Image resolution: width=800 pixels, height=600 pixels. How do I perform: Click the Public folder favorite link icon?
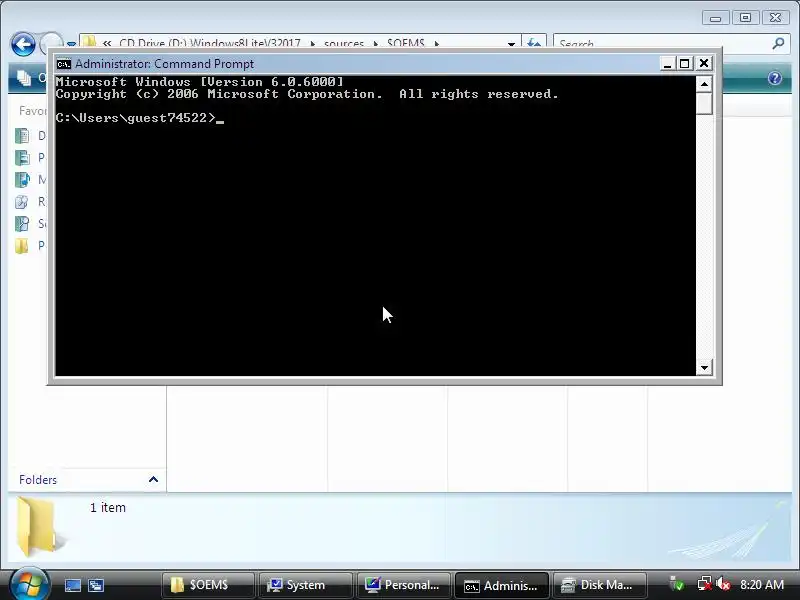[x=22, y=246]
